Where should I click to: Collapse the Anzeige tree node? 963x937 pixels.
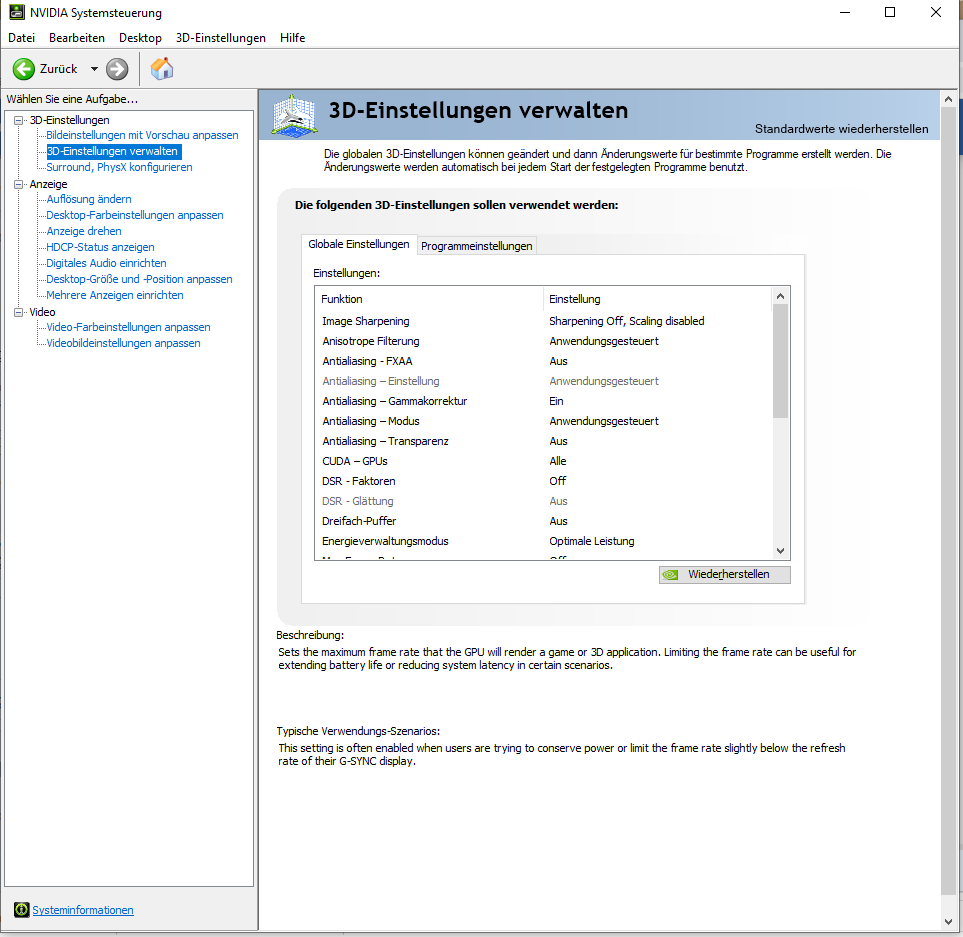[x=18, y=184]
